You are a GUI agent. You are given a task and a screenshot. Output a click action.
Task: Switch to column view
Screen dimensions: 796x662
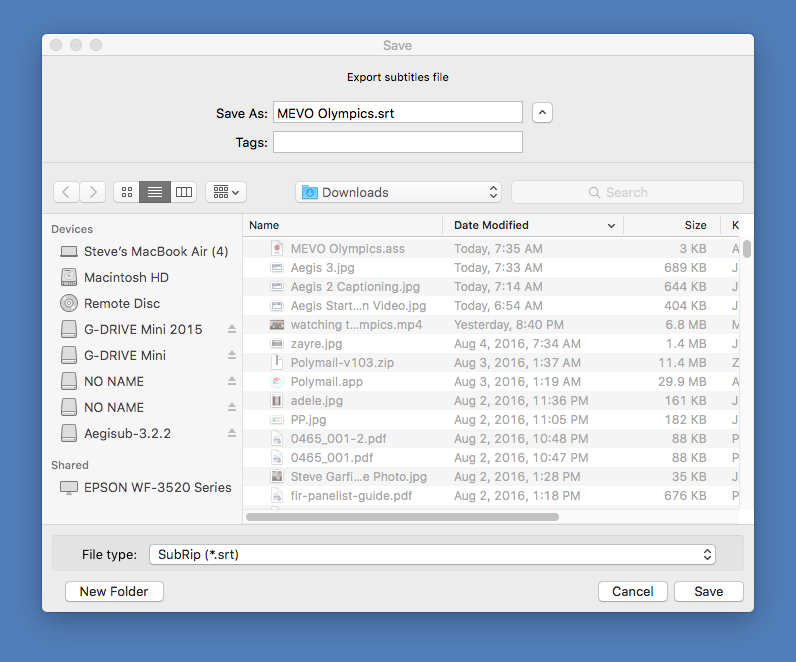tap(184, 192)
